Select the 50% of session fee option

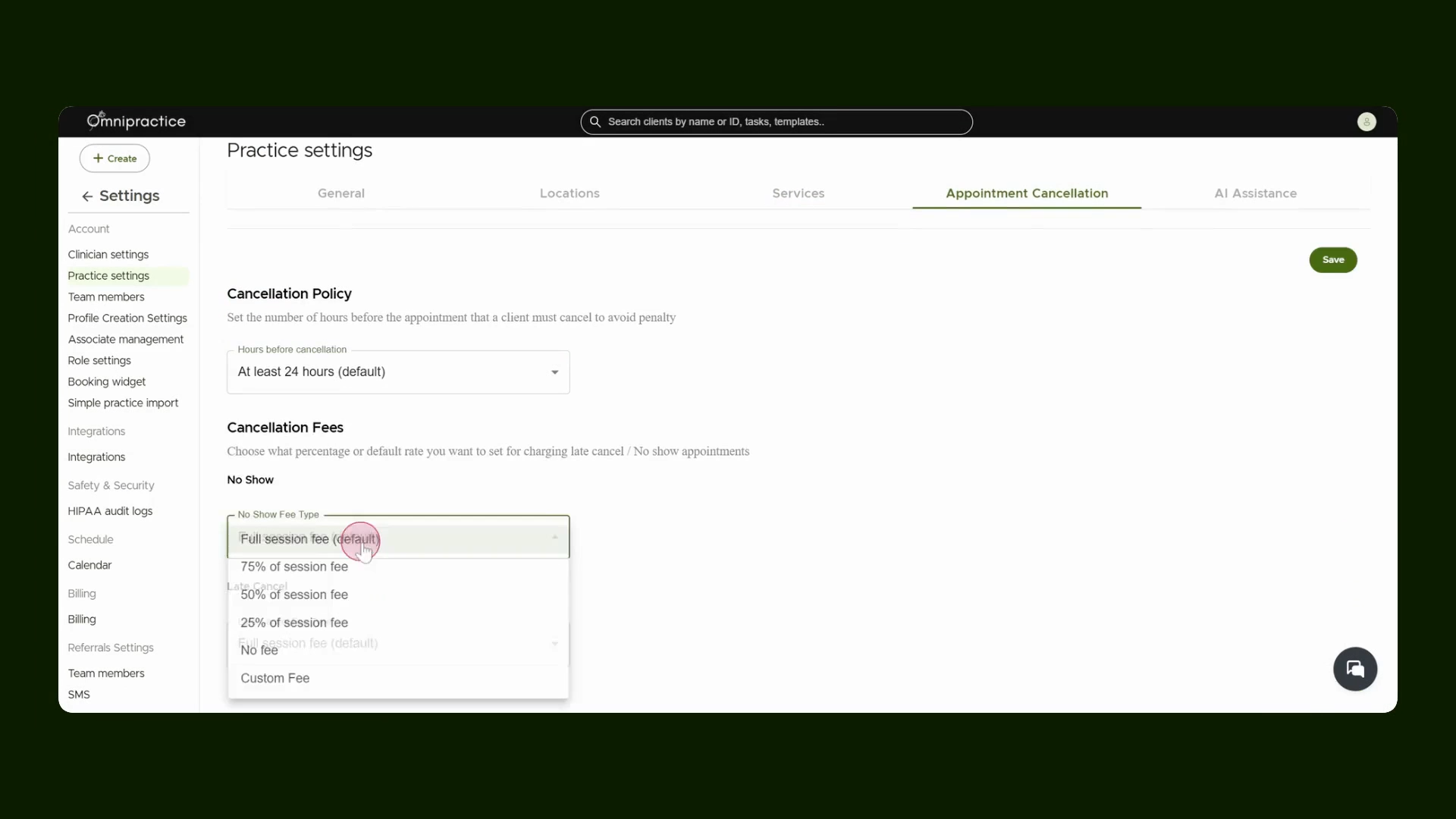click(x=398, y=595)
